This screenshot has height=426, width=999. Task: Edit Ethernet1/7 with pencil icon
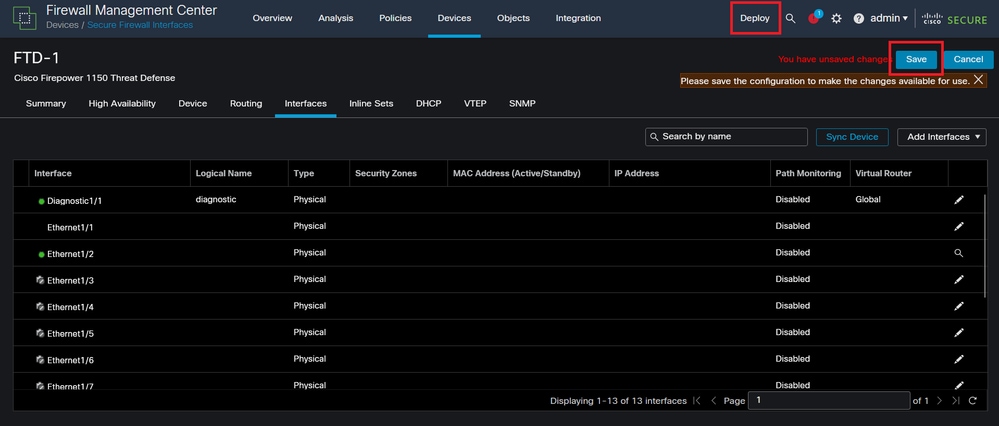959,385
